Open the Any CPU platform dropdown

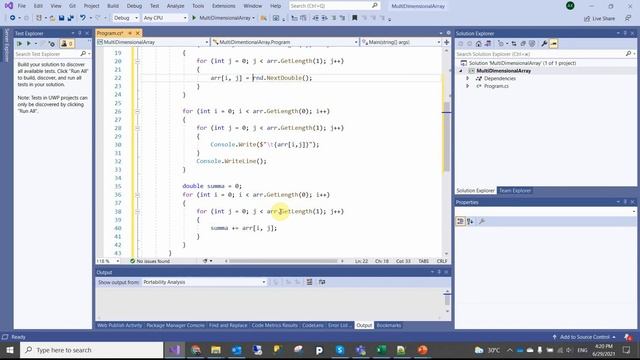click(165, 18)
